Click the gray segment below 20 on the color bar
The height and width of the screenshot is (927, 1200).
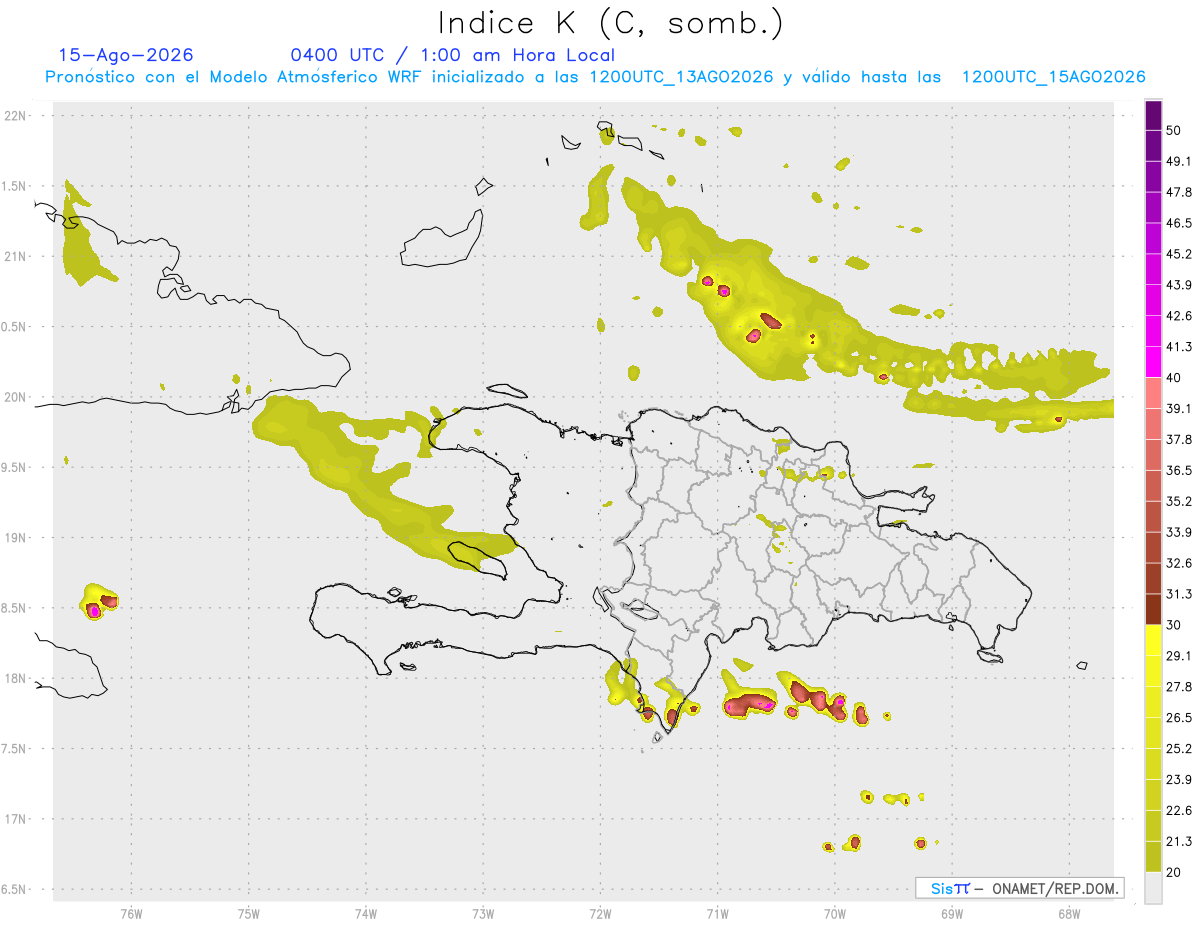1153,888
